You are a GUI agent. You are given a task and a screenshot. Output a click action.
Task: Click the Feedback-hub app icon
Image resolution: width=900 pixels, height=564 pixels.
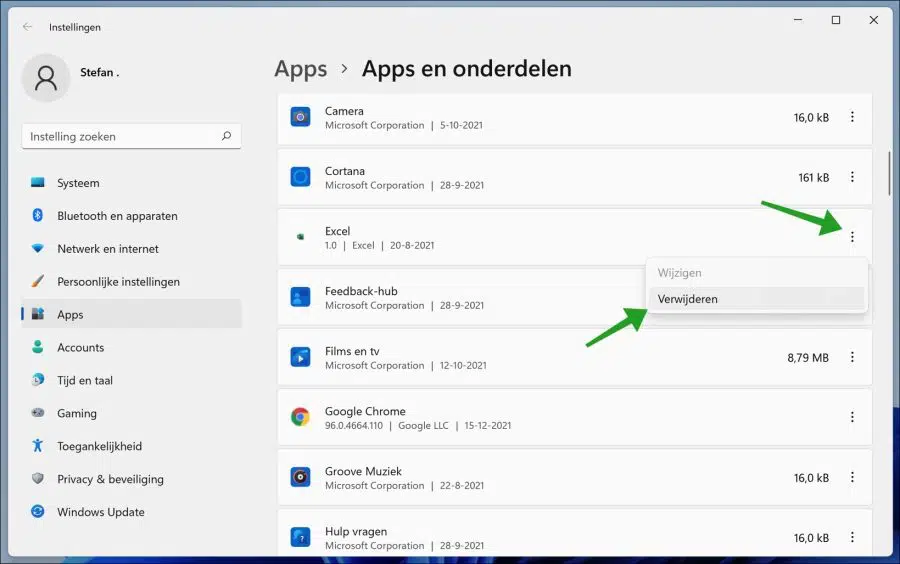pyautogui.click(x=300, y=297)
